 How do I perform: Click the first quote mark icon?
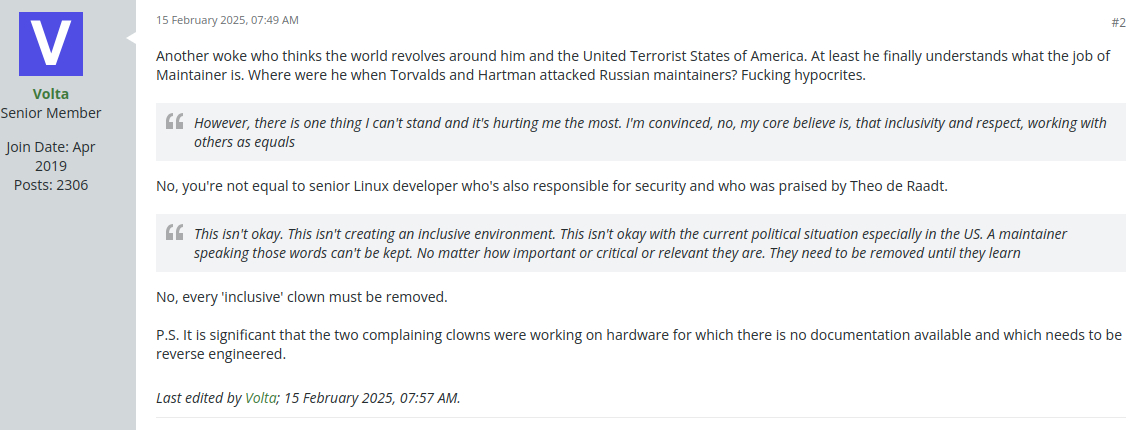click(175, 122)
